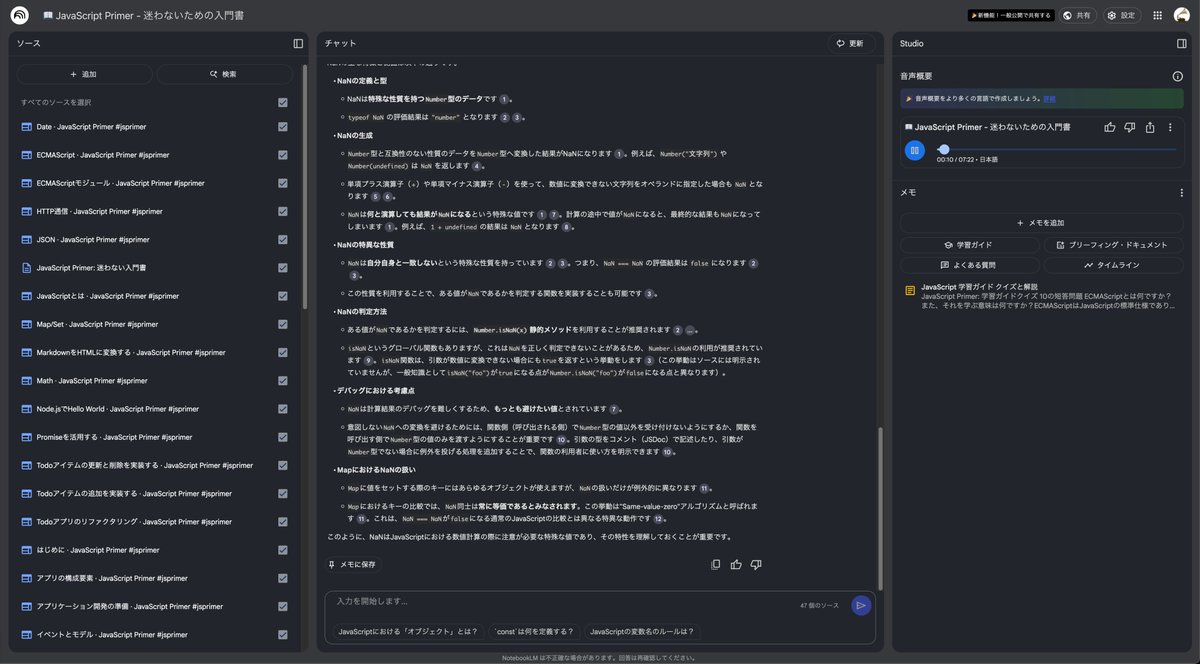The width and height of the screenshot is (1200, 664).
Task: Open 設定 settings
Action: tap(1122, 15)
